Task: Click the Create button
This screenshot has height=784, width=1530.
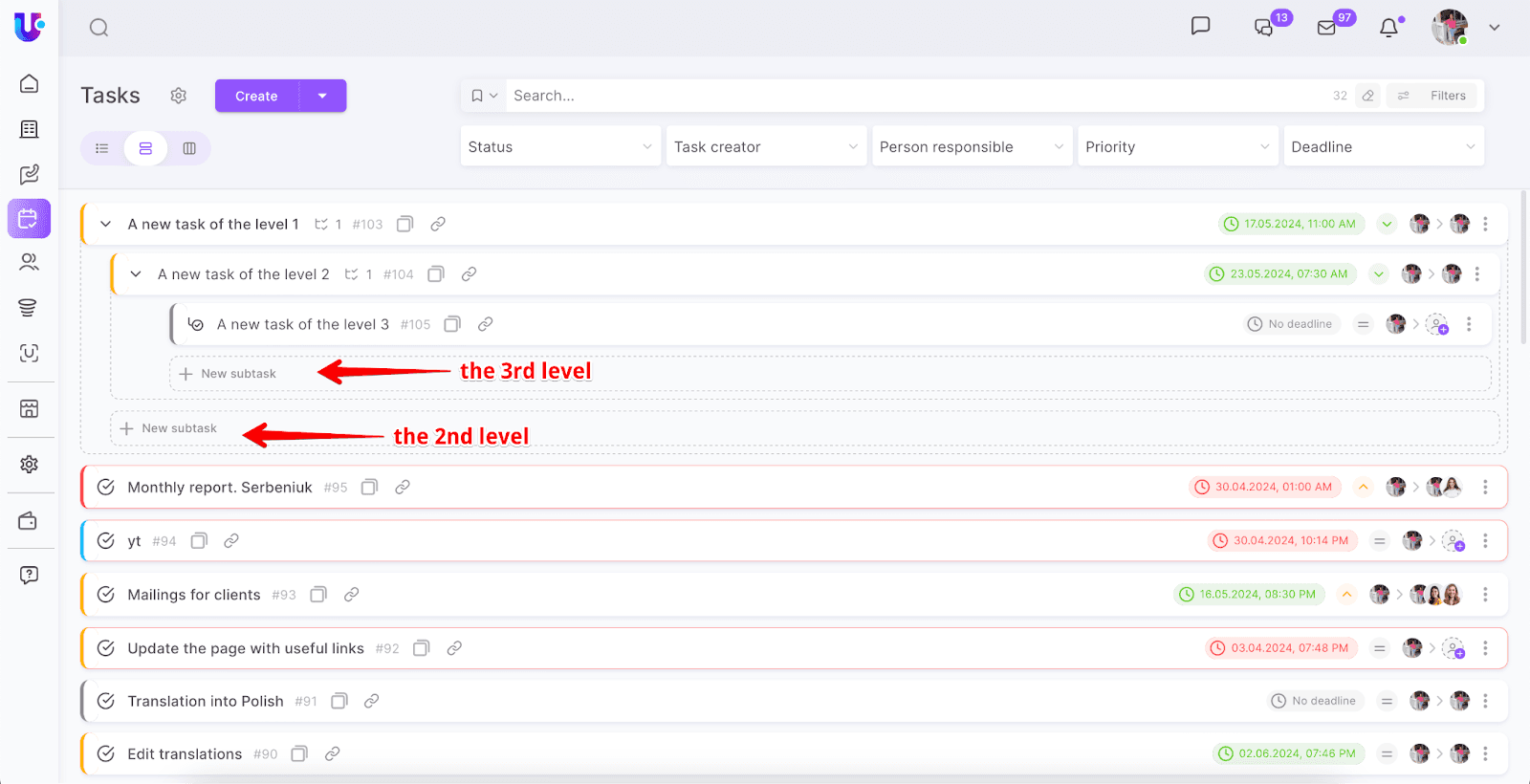Action: (x=256, y=96)
